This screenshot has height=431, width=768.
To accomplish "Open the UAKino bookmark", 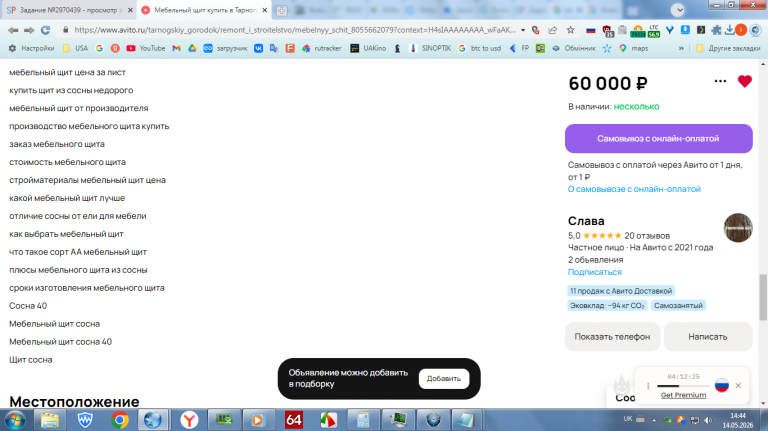I will (x=368, y=48).
